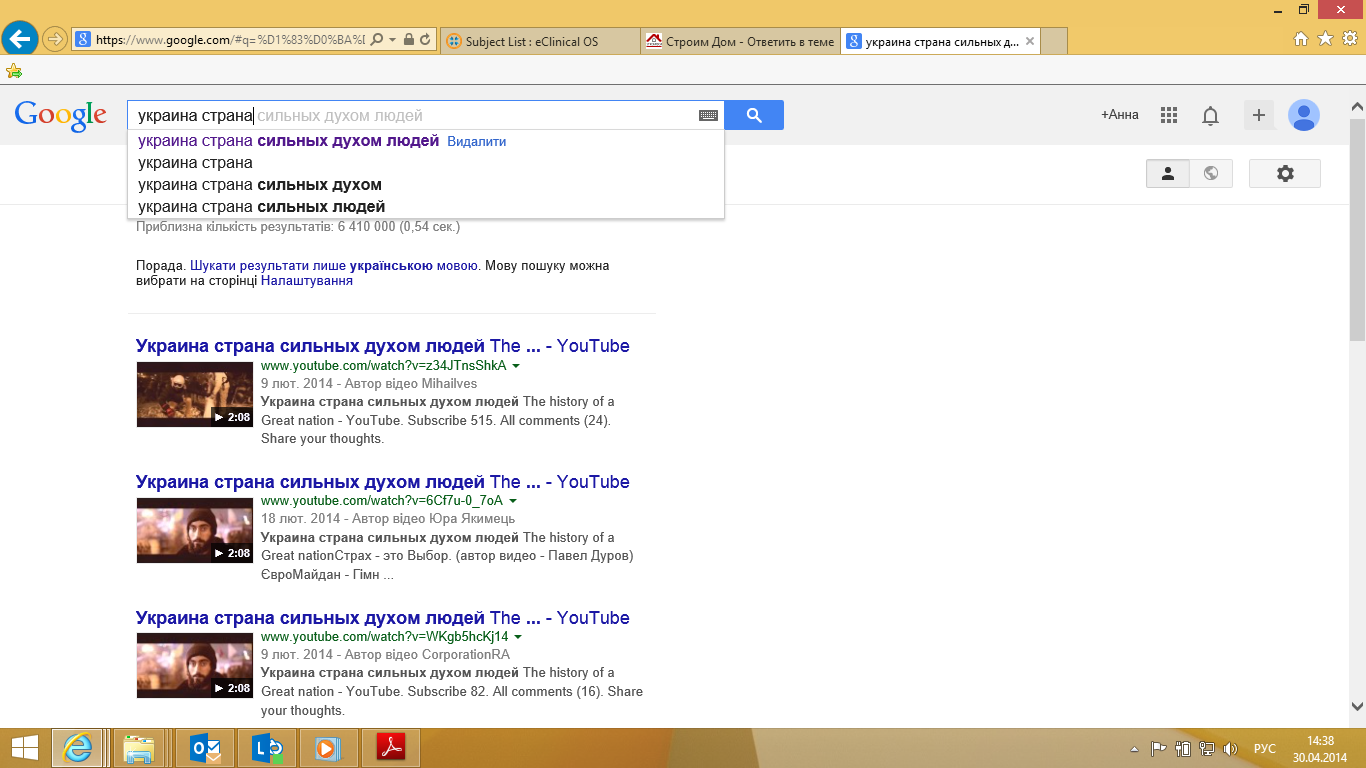Image resolution: width=1366 pixels, height=768 pixels.
Task: Switch to the Строим Дом tab
Action: click(x=740, y=41)
